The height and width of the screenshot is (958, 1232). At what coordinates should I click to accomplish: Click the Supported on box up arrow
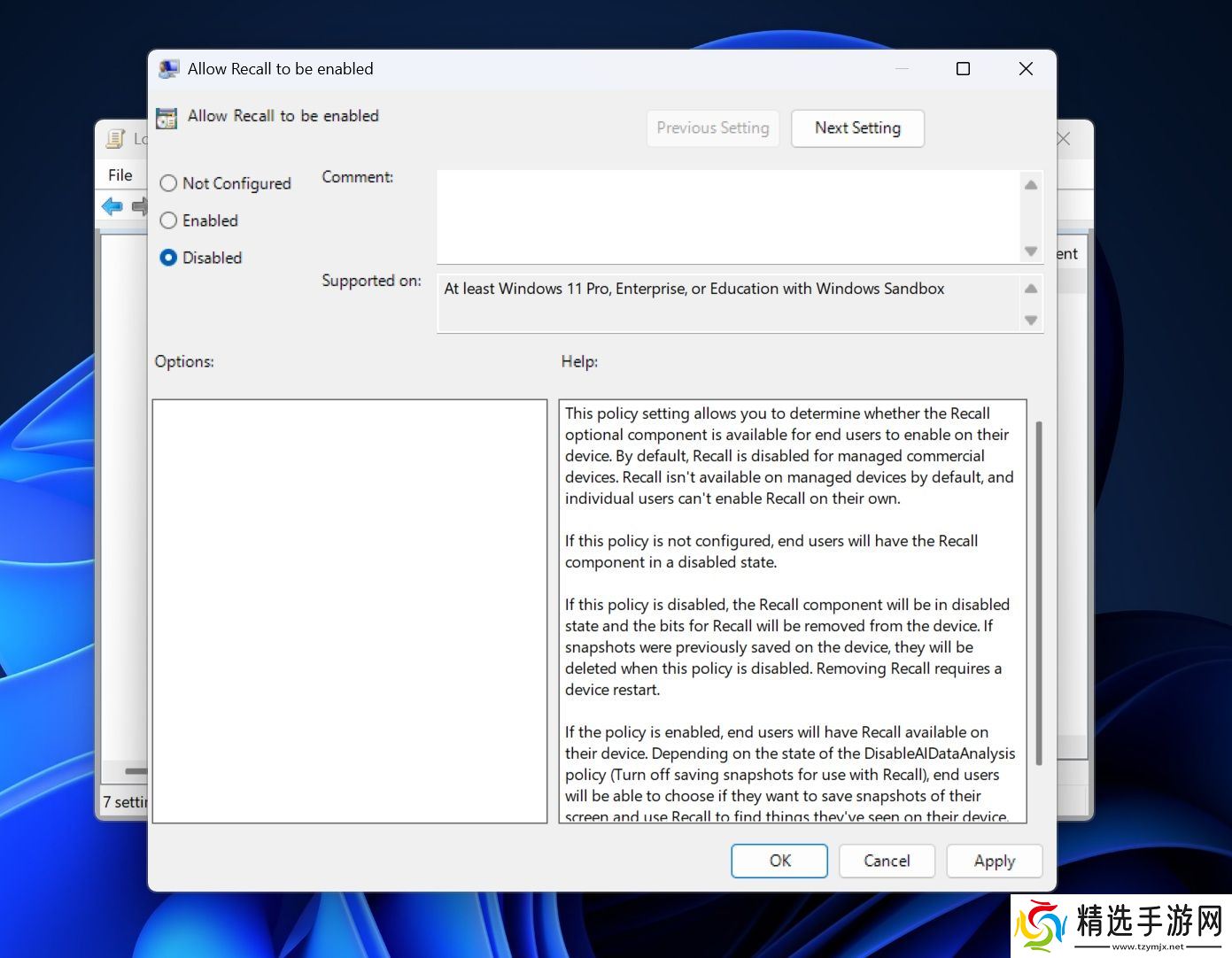[x=1031, y=289]
